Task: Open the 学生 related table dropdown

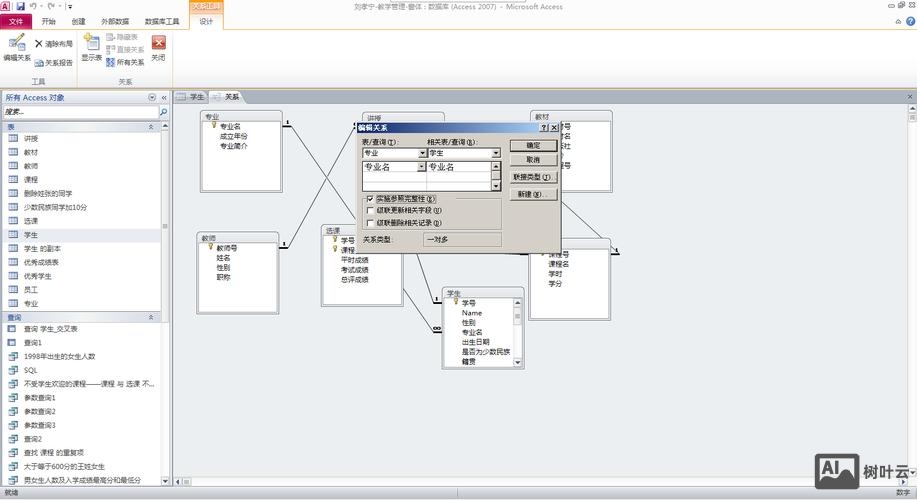Action: tap(496, 153)
